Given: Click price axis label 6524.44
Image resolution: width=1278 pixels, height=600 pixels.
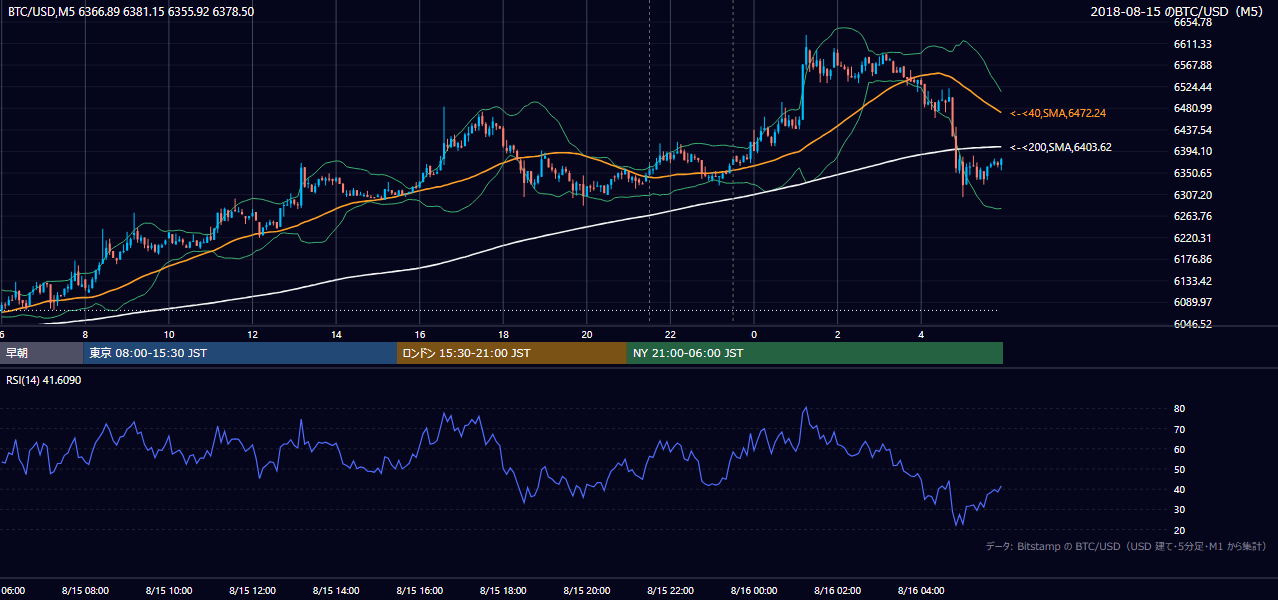Looking at the screenshot, I should 1193,87.
